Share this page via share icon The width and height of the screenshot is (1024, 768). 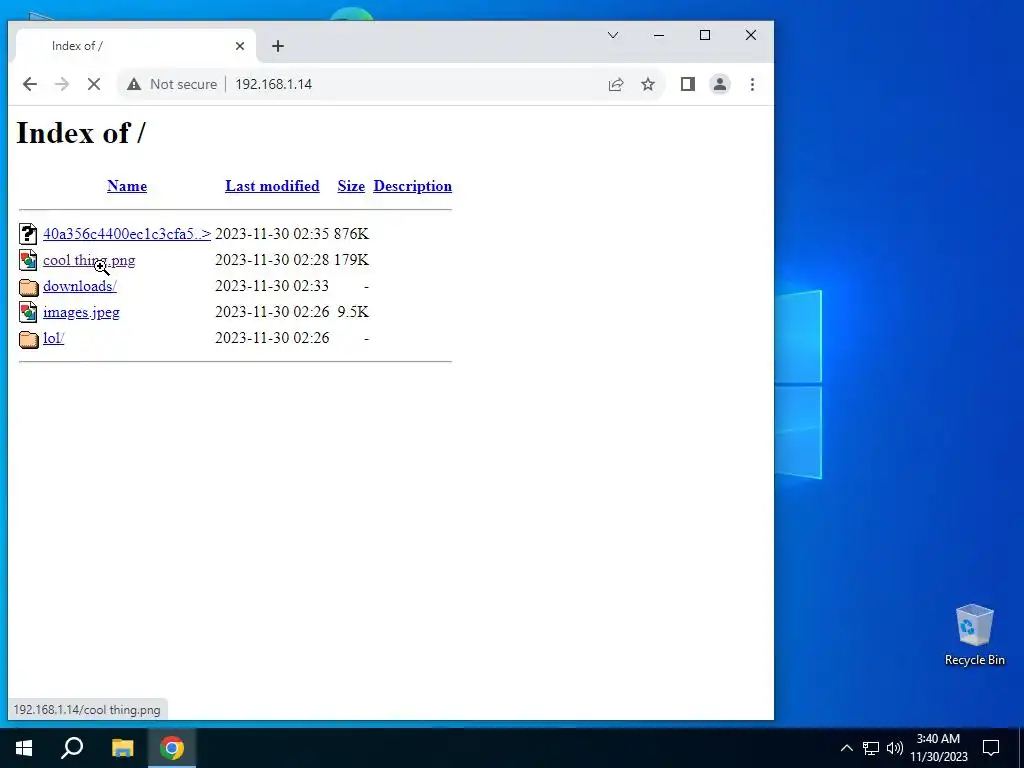[616, 84]
